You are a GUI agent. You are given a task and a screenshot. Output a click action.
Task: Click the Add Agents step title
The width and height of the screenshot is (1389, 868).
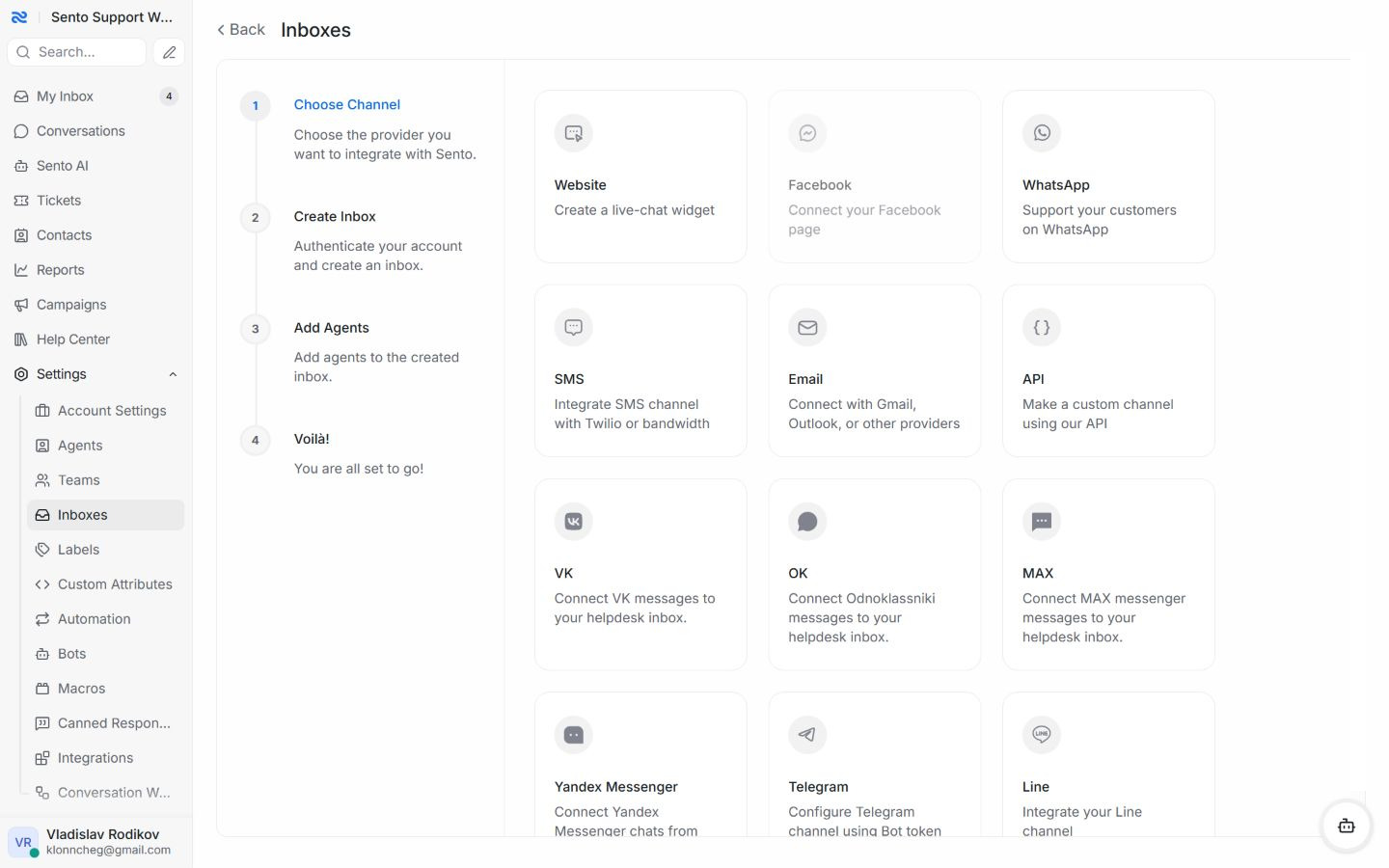pos(332,328)
